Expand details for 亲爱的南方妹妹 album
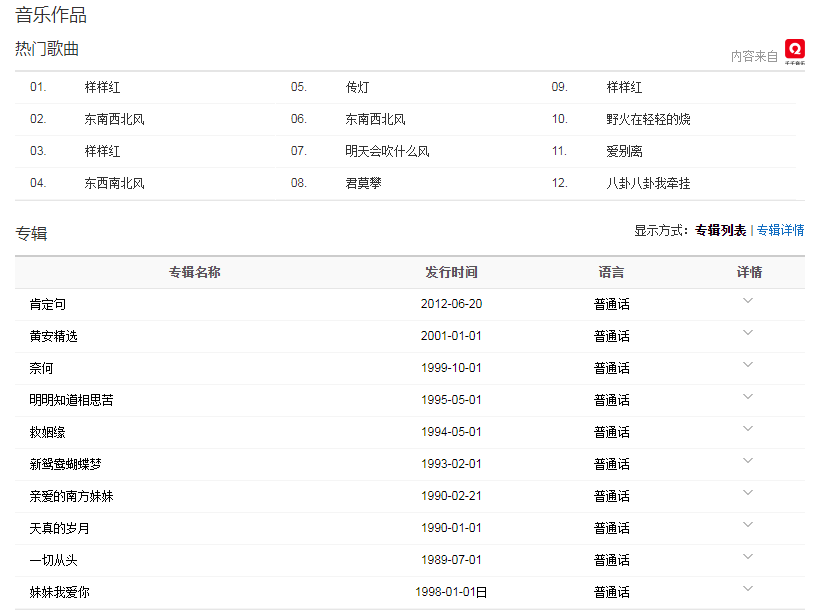The image size is (829, 615). (748, 493)
